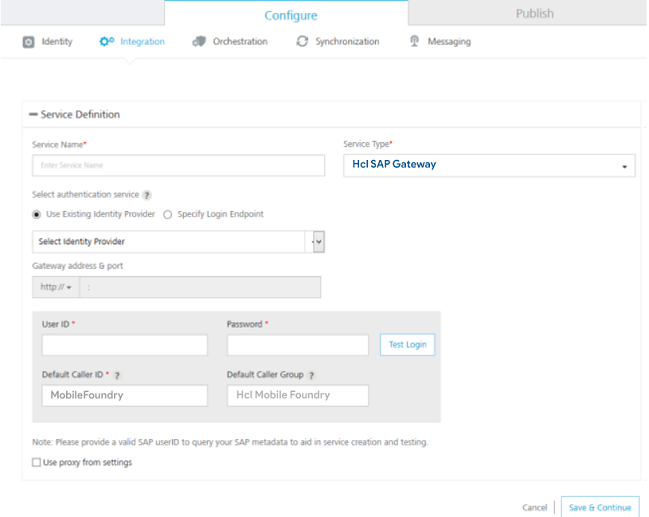Enable Use proxy from settings checkbox
Viewport: 649px width, 517px height.
tap(37, 463)
